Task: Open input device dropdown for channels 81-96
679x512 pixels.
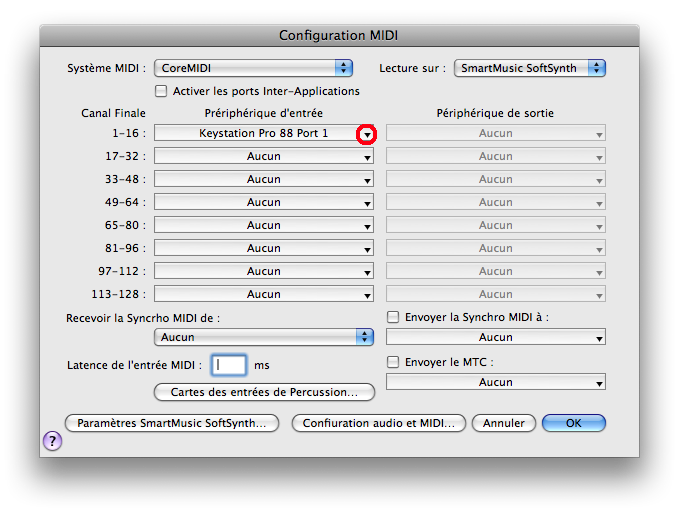Action: pyautogui.click(x=264, y=248)
